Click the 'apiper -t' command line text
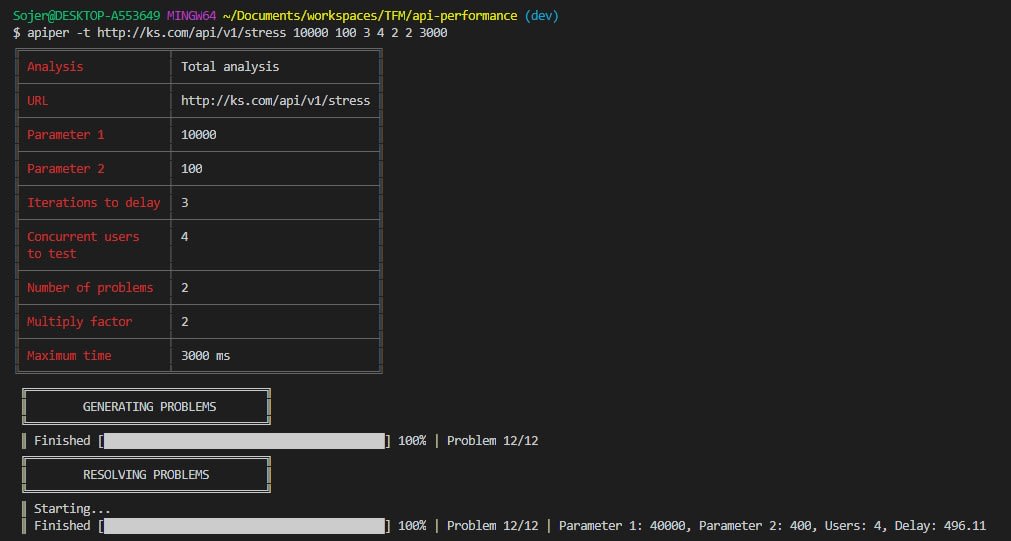The width and height of the screenshot is (1011, 541). (x=59, y=32)
